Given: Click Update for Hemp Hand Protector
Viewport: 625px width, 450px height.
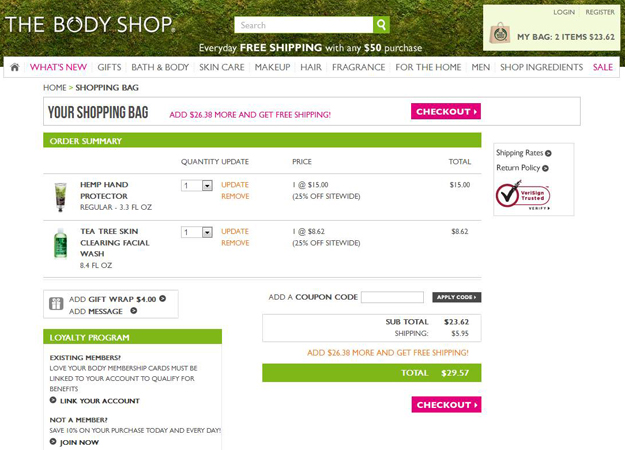Looking at the screenshot, I should click(x=235, y=185).
